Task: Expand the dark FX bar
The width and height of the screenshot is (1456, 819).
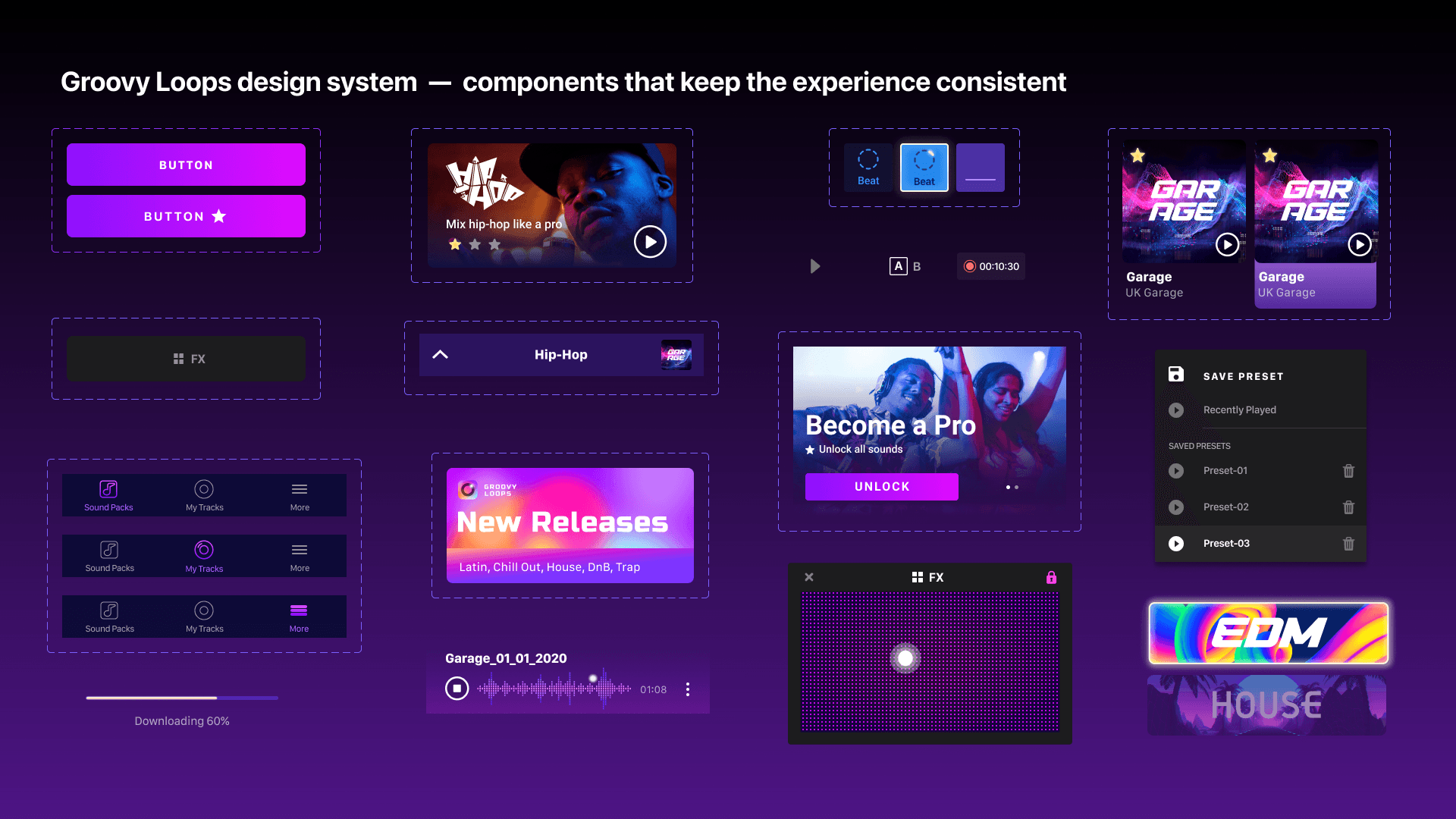Action: (187, 359)
